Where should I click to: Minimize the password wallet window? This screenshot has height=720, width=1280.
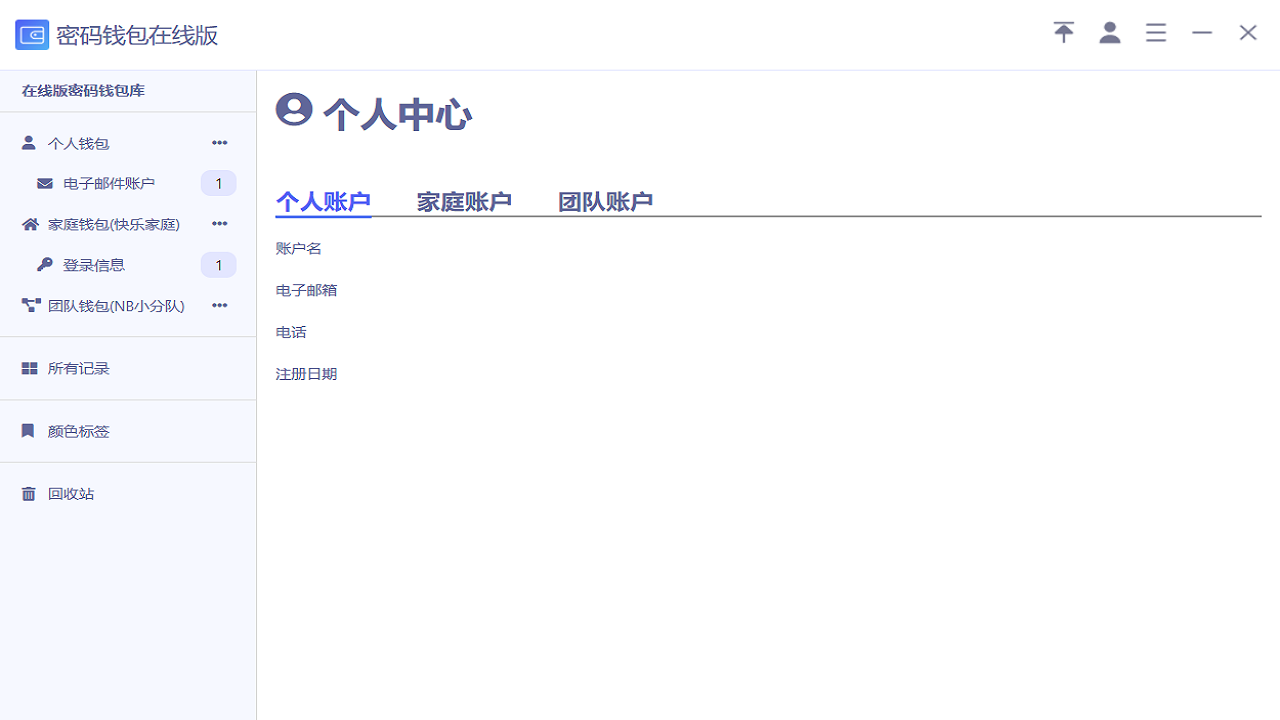click(1202, 33)
